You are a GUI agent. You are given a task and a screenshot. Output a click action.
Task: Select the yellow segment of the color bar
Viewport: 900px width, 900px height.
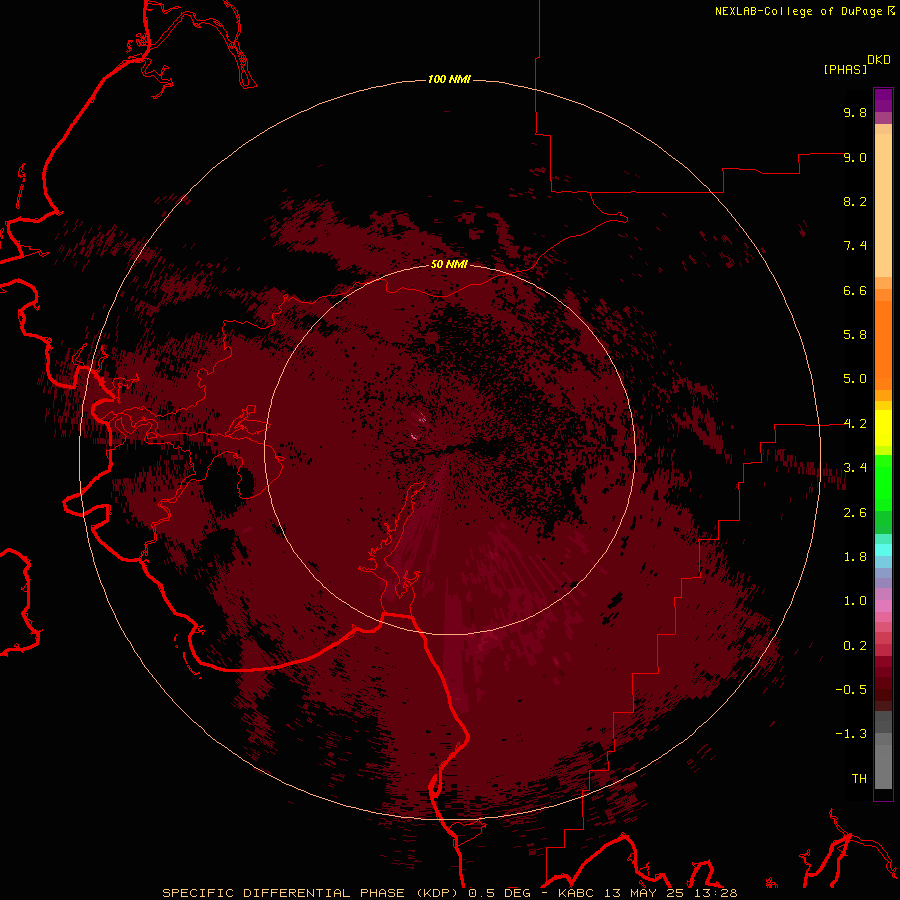pyautogui.click(x=883, y=428)
